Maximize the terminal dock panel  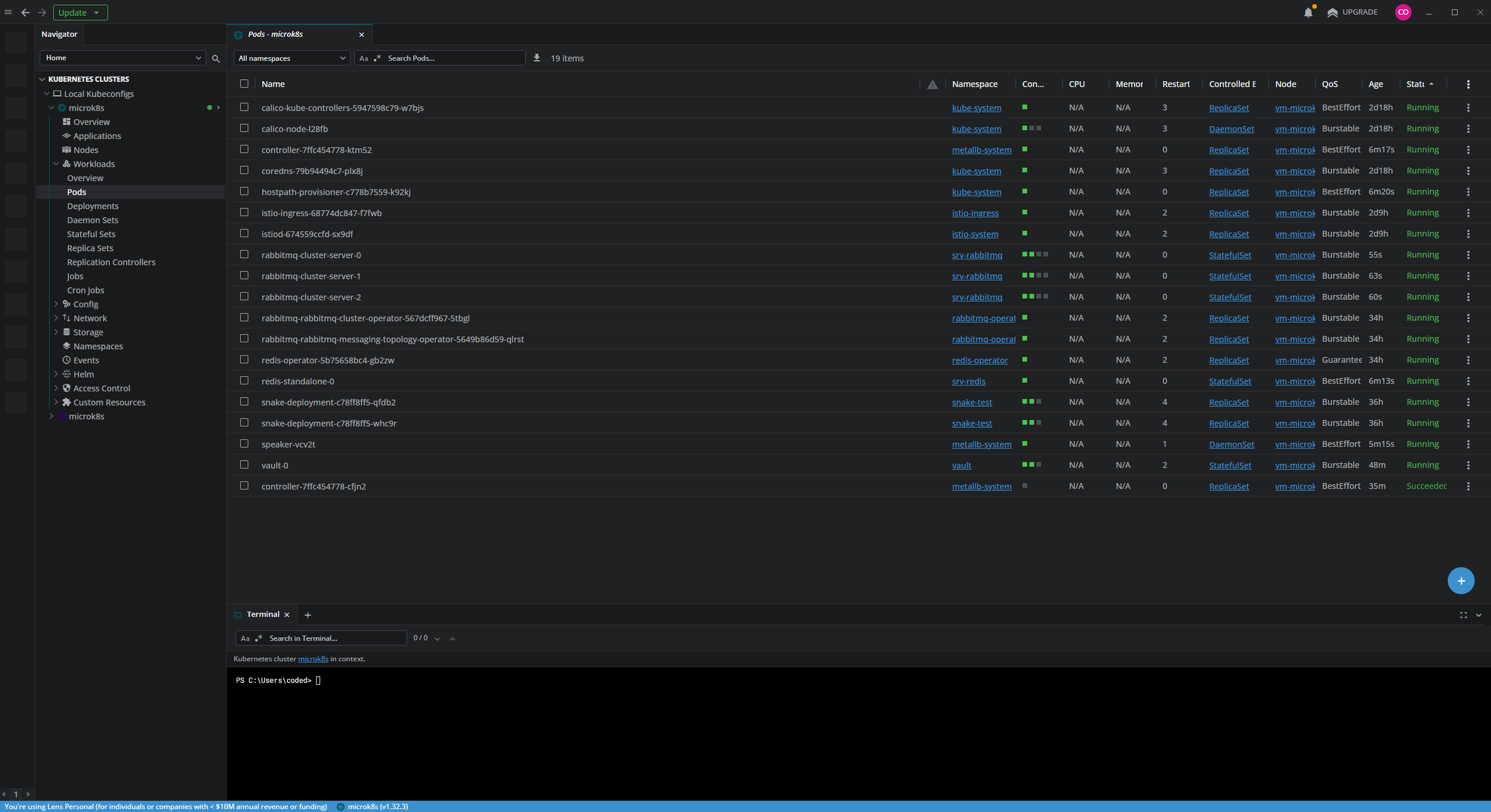pyautogui.click(x=1464, y=615)
